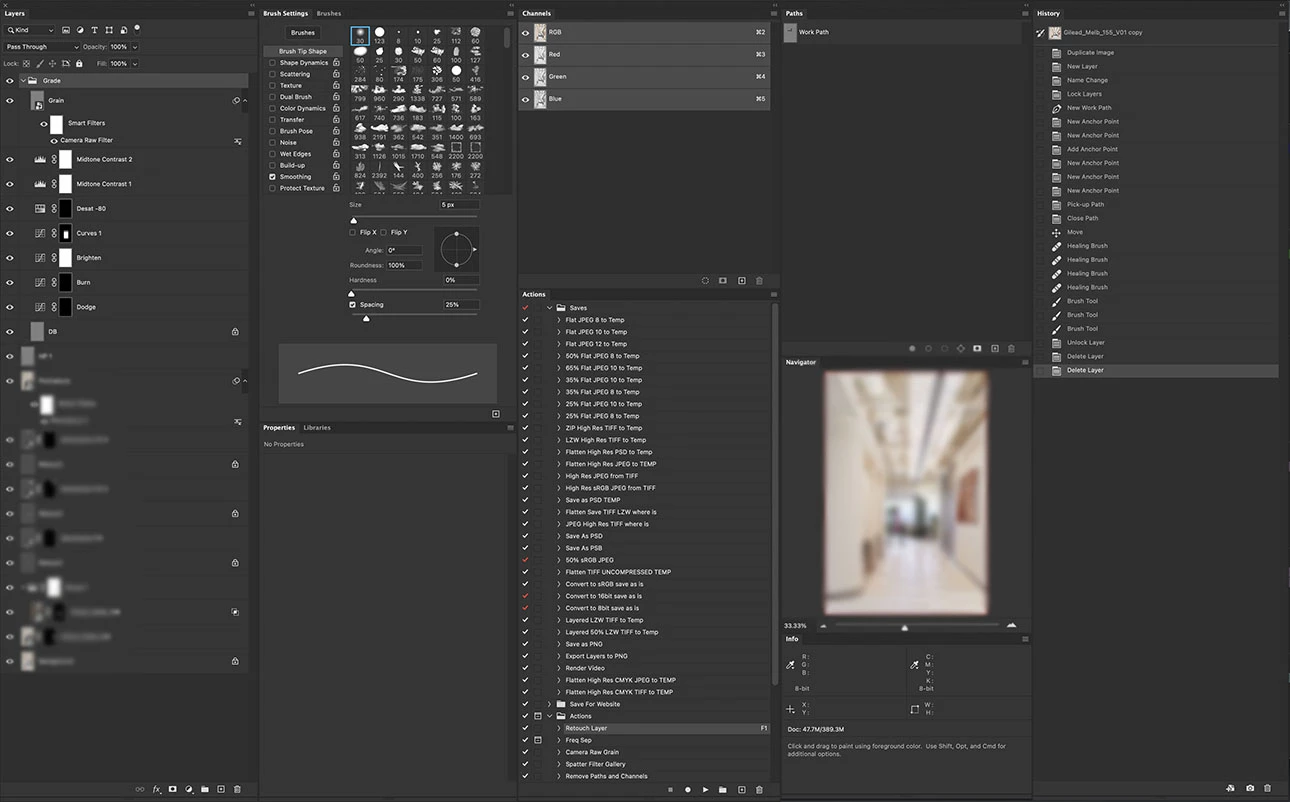Save selection as channel

click(723, 281)
